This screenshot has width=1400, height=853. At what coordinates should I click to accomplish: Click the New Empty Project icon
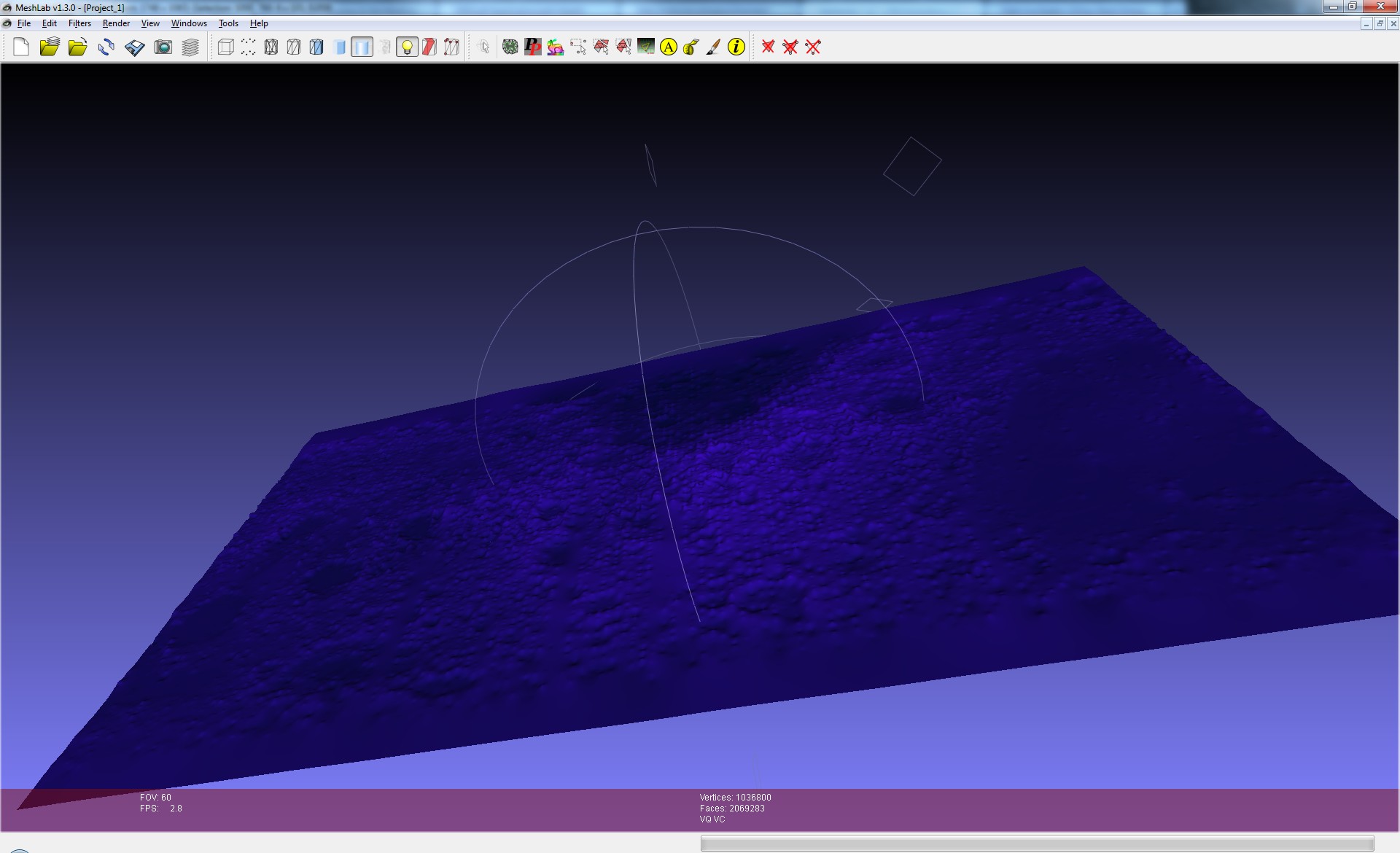tap(21, 47)
